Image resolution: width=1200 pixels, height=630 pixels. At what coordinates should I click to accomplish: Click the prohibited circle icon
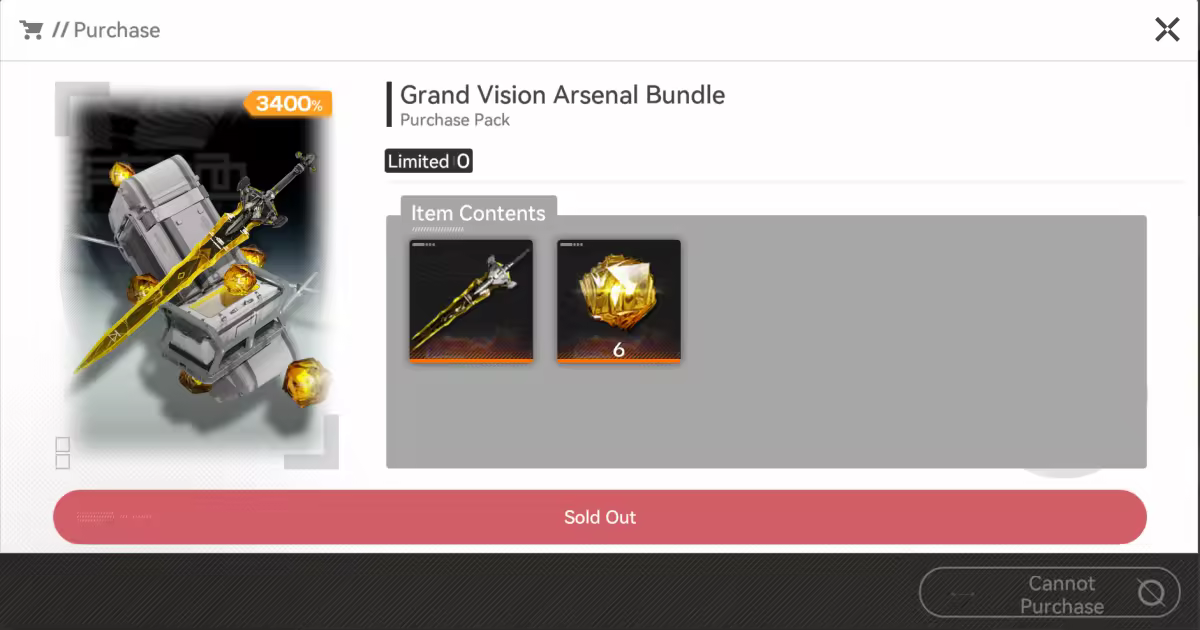pyautogui.click(x=1151, y=594)
